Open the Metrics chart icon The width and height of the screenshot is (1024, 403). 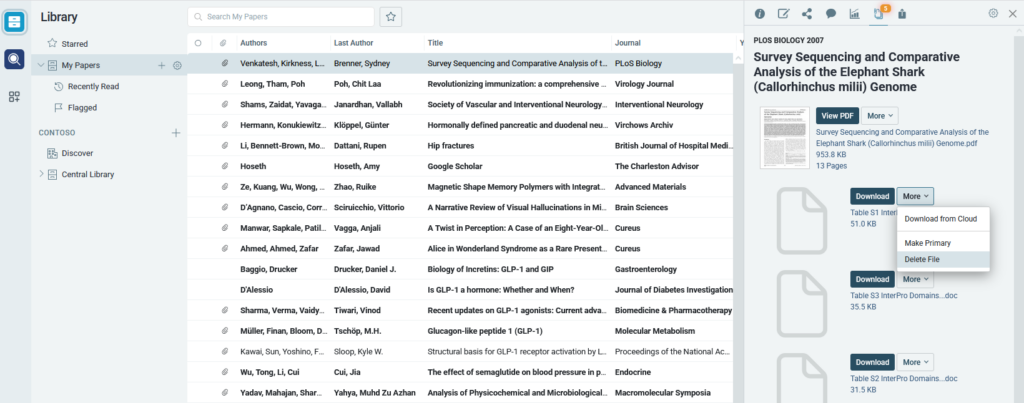854,14
